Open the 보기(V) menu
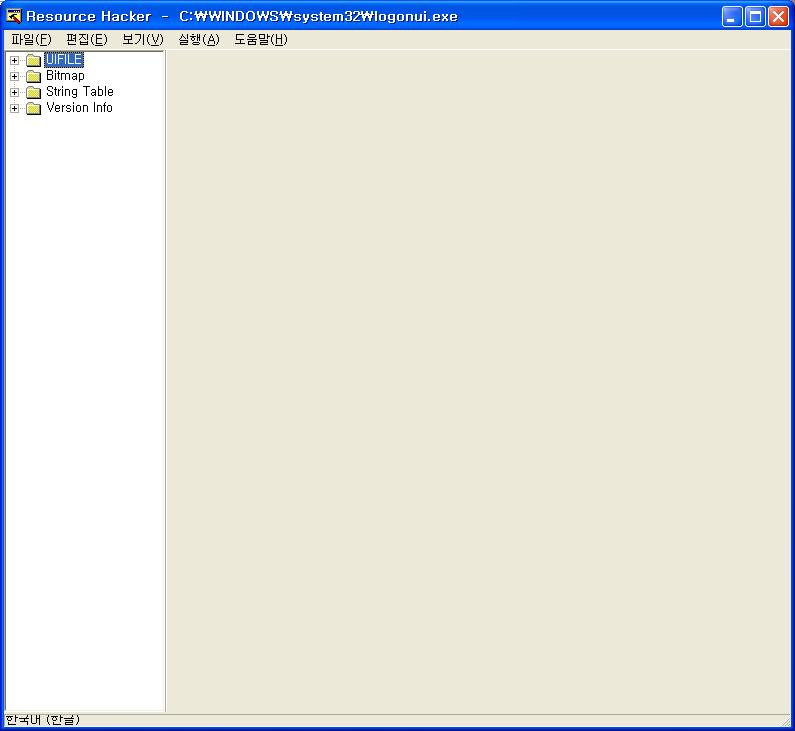This screenshot has width=795, height=731. (142, 40)
